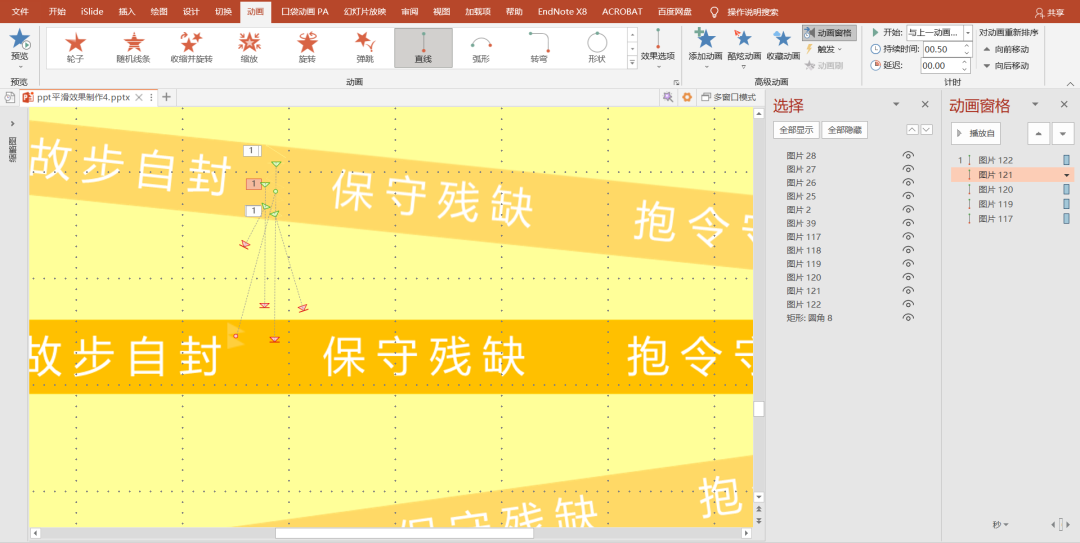Close the ppt平滑效果制作4.pptx document tab
The width and height of the screenshot is (1080, 543).
[138, 97]
